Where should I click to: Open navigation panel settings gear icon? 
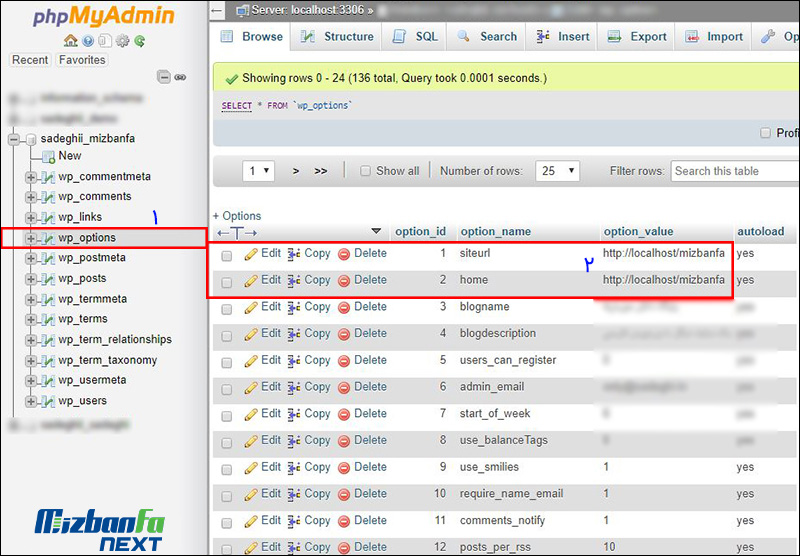122,41
